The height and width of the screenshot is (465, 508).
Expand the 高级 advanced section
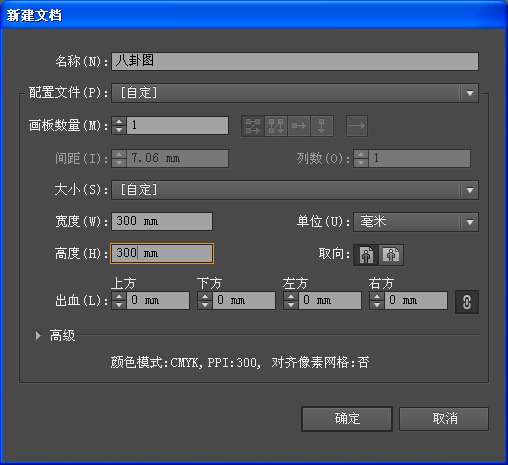coord(38,335)
